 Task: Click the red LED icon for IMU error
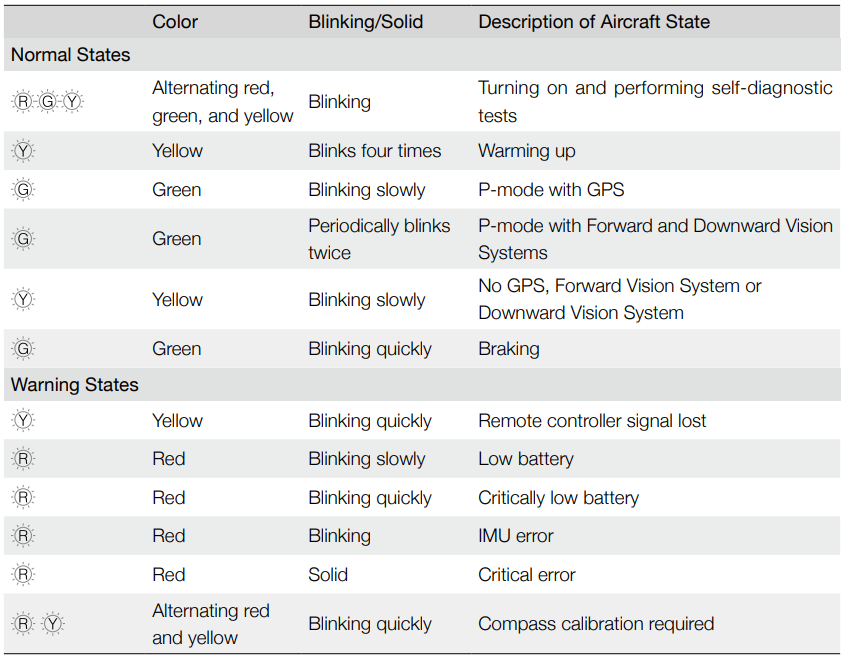pos(24,536)
